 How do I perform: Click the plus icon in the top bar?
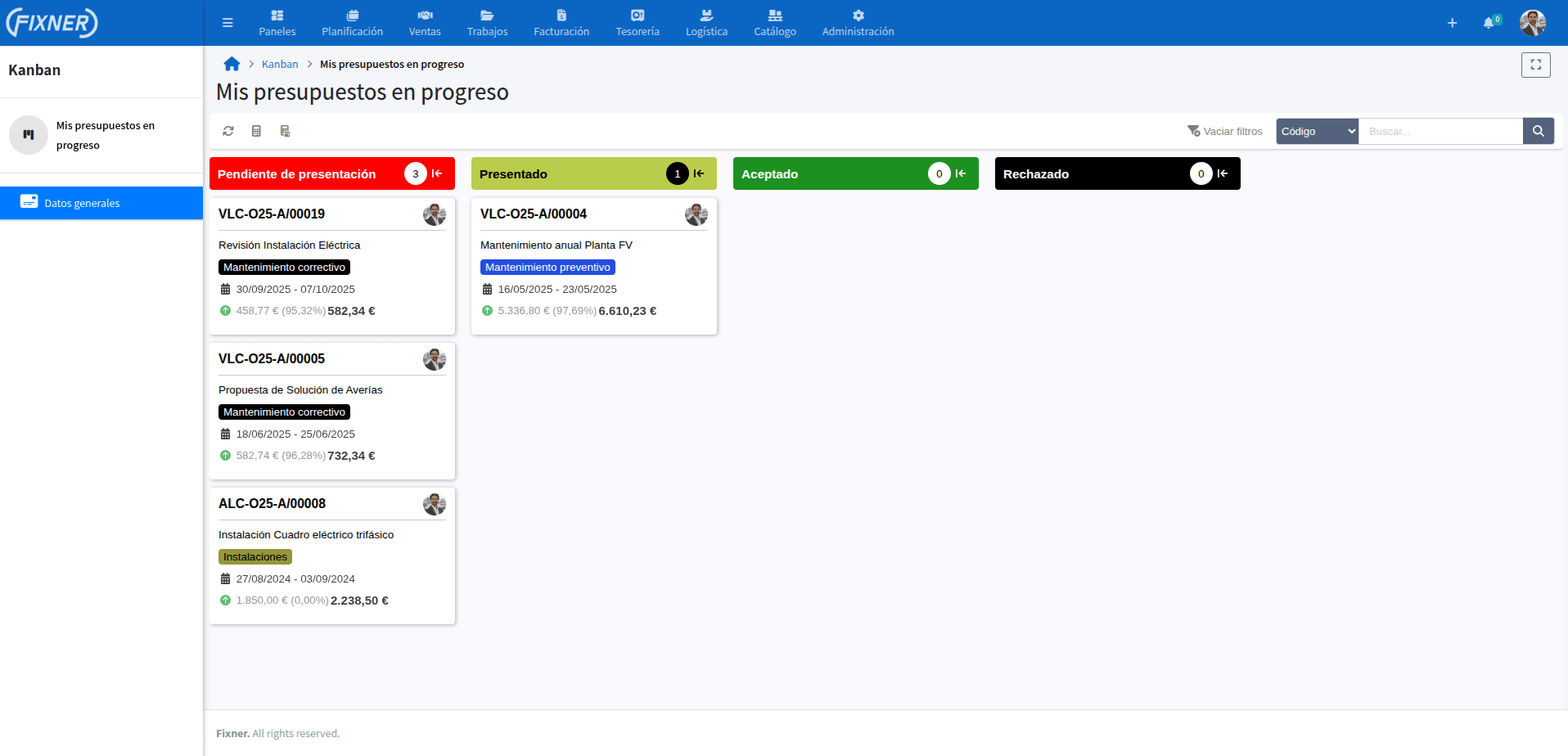(1452, 23)
